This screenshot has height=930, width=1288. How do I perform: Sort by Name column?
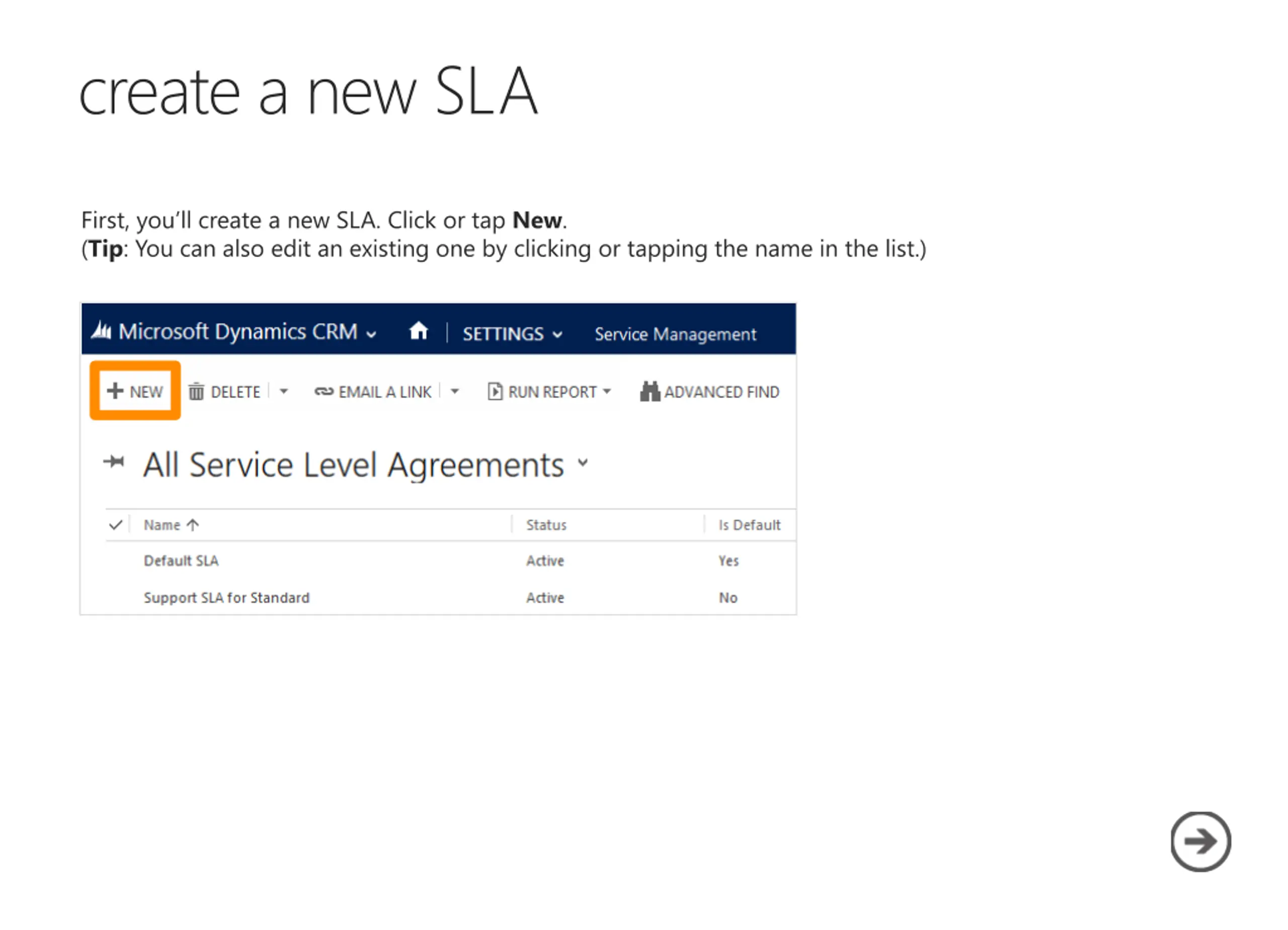[x=172, y=526]
